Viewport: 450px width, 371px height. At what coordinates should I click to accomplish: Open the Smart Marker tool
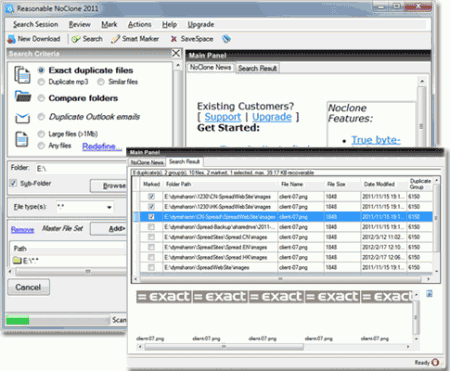(135, 39)
